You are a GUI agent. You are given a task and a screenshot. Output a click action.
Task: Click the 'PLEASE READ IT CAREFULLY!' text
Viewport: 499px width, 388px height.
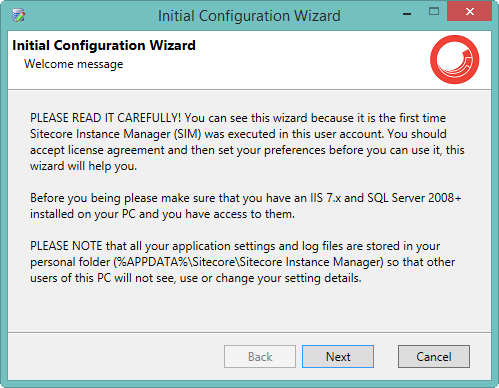click(x=106, y=118)
